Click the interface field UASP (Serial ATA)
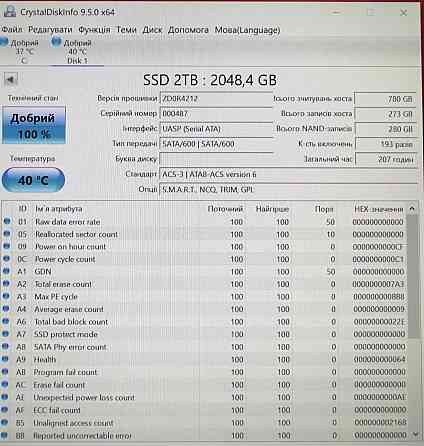This screenshot has width=424, height=446. coord(216,129)
